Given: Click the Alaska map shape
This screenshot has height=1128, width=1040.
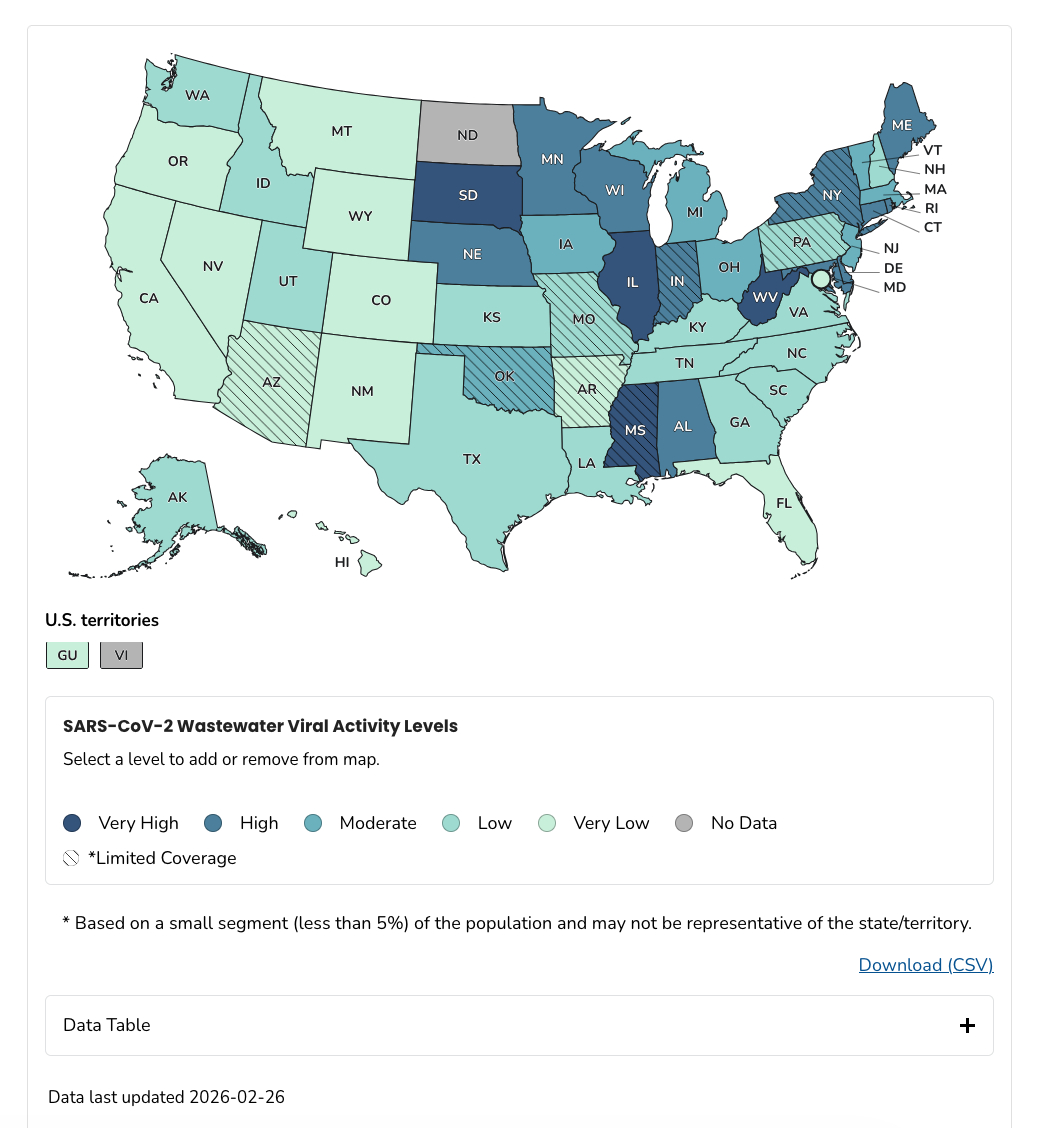Looking at the screenshot, I should point(178,498).
